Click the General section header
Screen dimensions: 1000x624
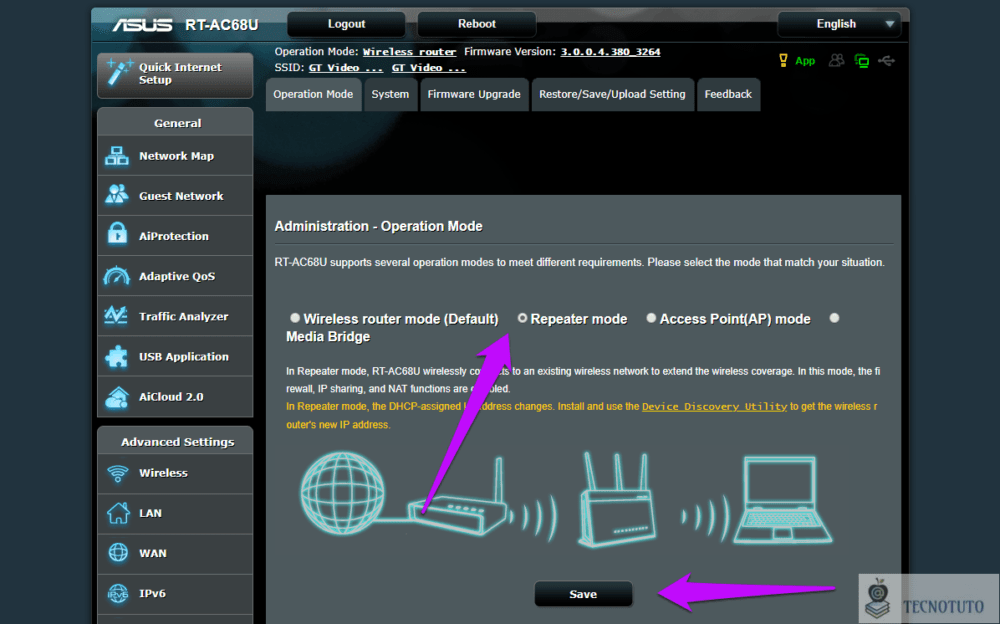177,123
